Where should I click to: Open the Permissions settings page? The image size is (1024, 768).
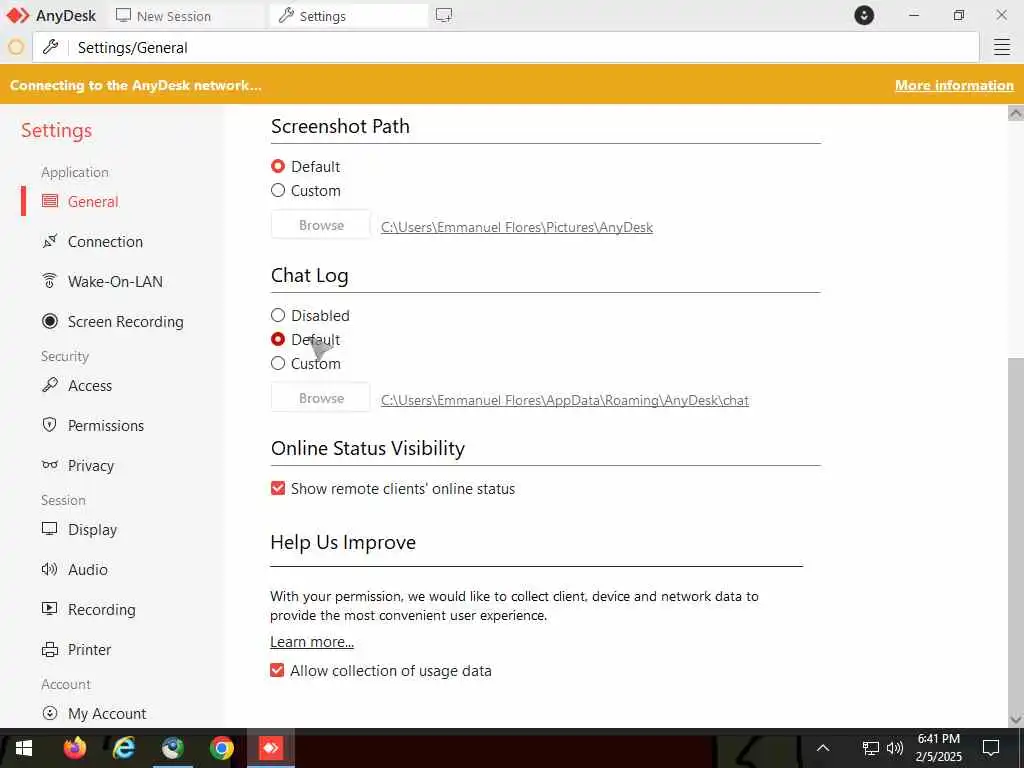(x=106, y=426)
